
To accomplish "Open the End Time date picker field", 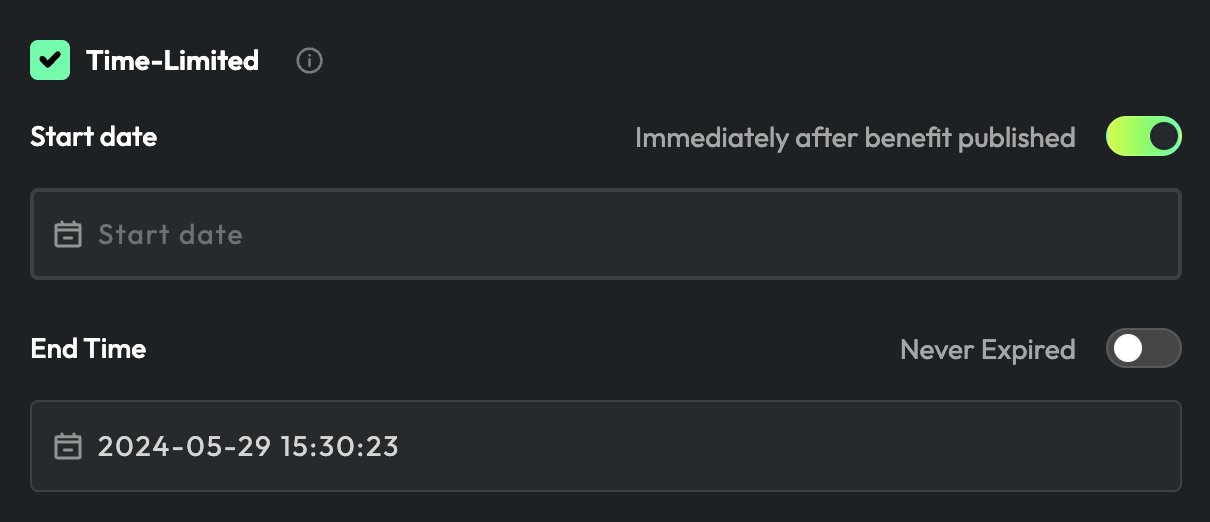I will pos(700,446).
